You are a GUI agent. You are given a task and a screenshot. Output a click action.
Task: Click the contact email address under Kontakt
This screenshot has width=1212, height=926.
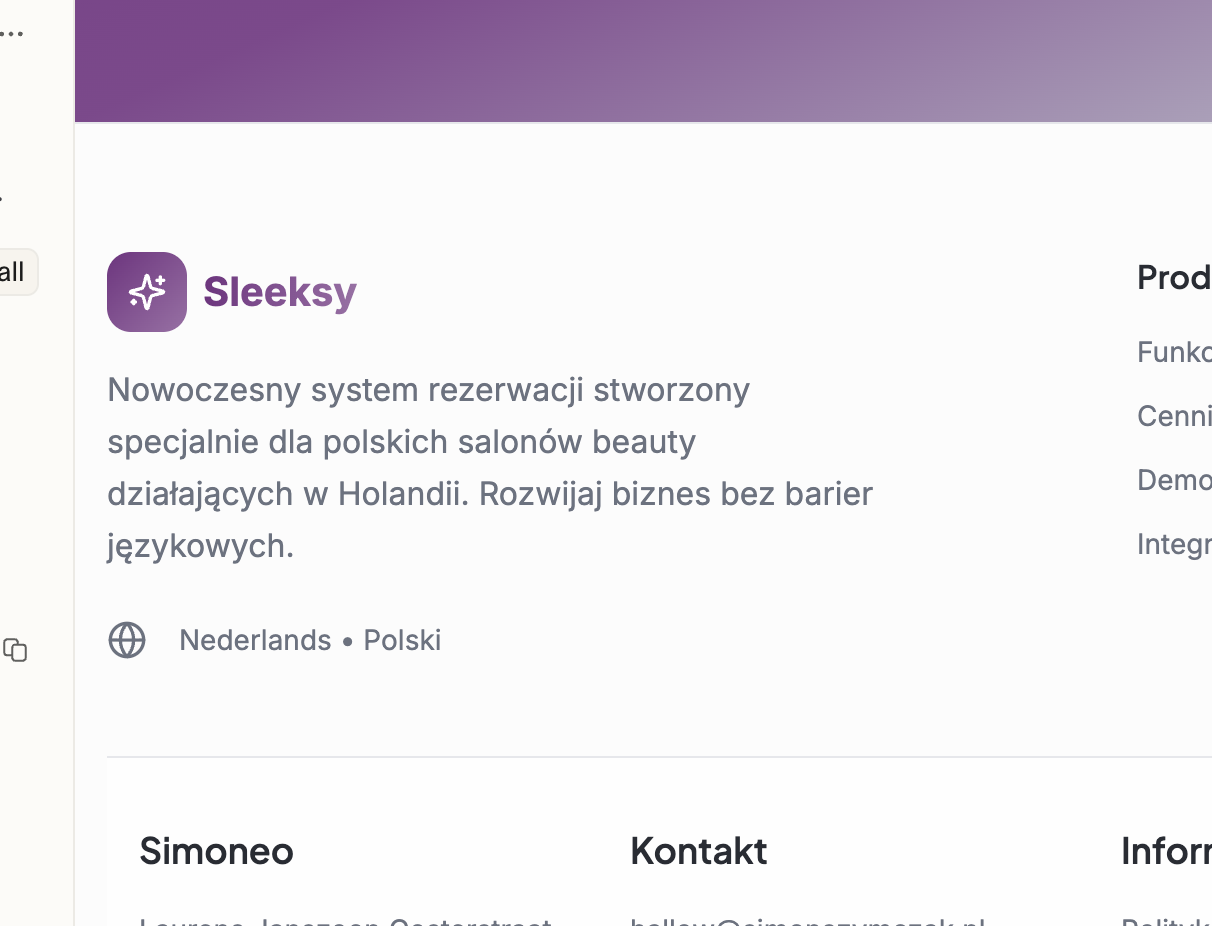808,921
